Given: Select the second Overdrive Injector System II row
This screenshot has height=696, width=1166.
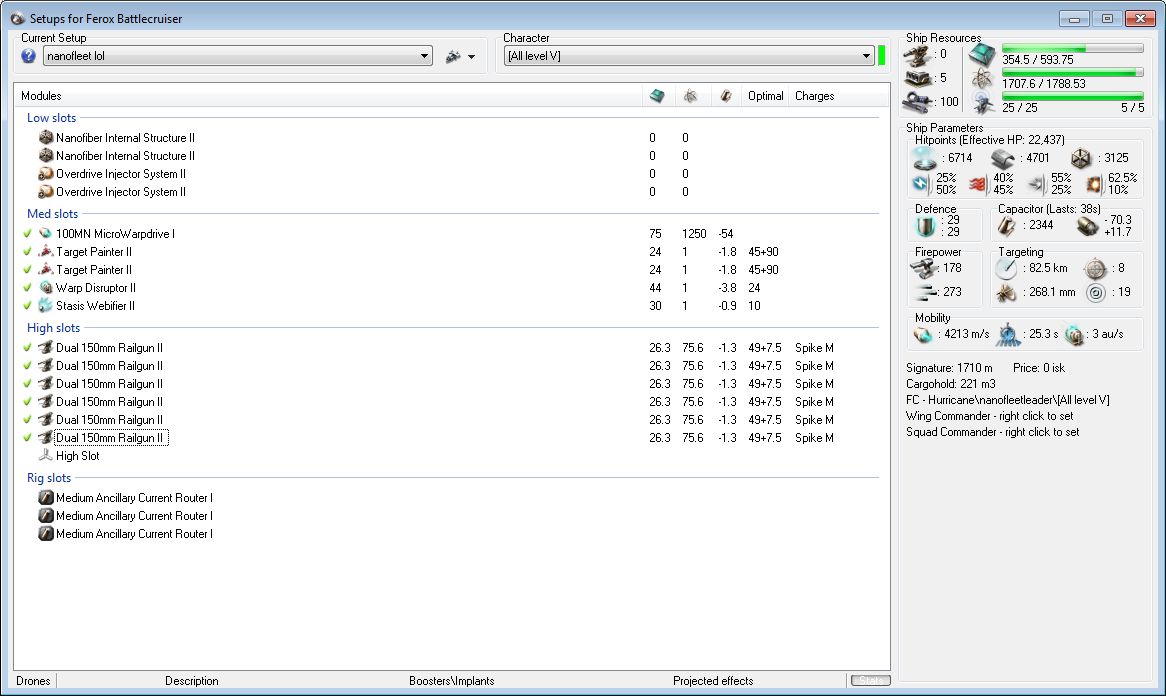Looking at the screenshot, I should (x=120, y=192).
